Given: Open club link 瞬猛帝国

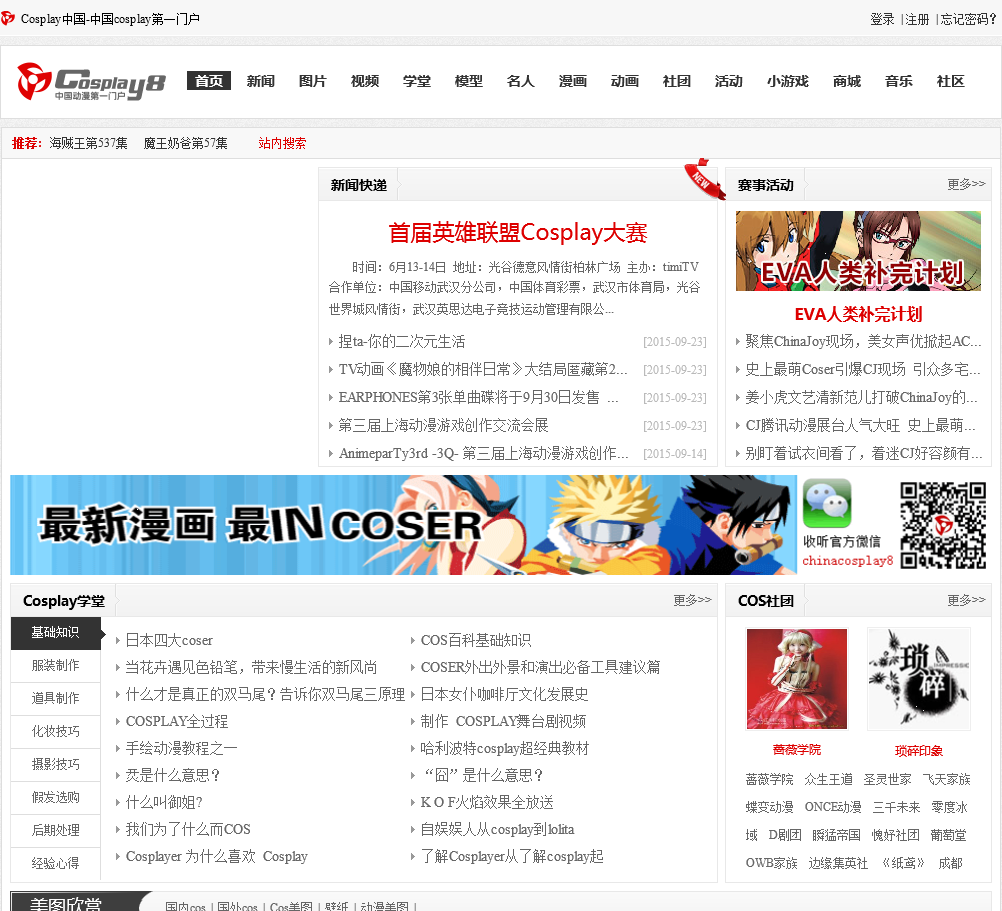Looking at the screenshot, I should click(x=836, y=835).
